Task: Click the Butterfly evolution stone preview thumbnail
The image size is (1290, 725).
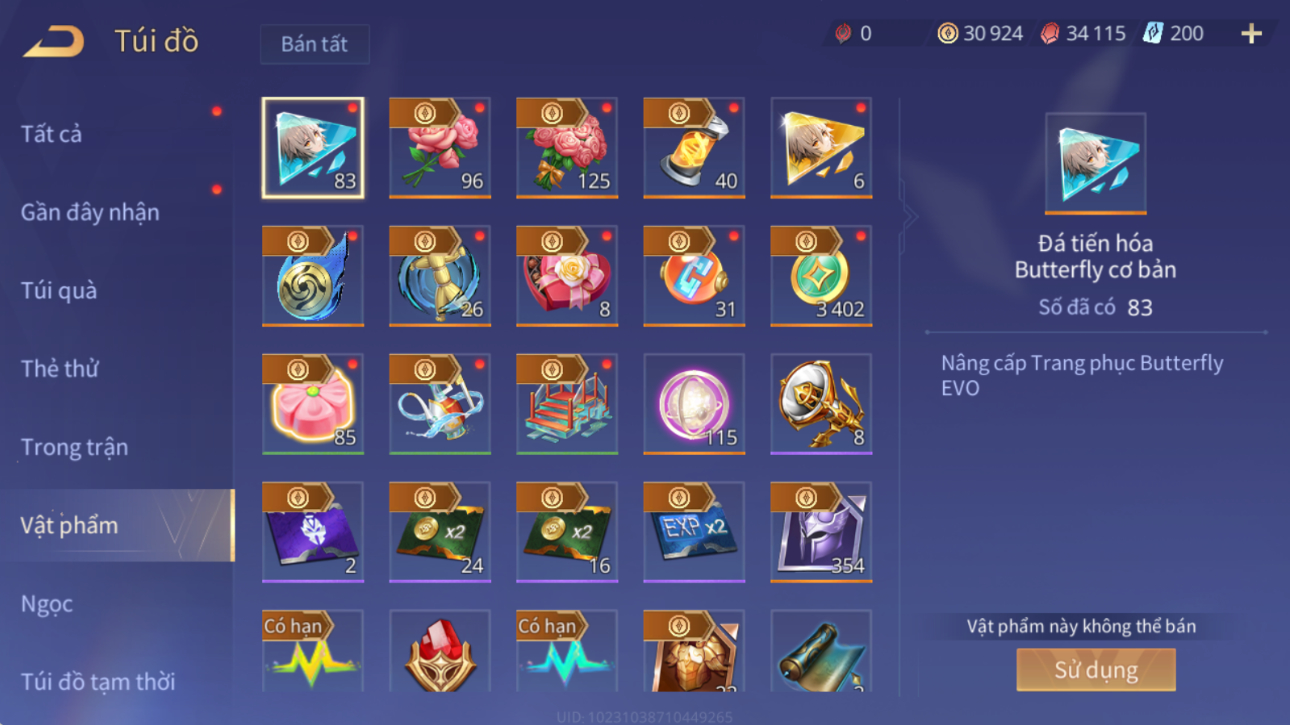Action: click(x=1096, y=164)
